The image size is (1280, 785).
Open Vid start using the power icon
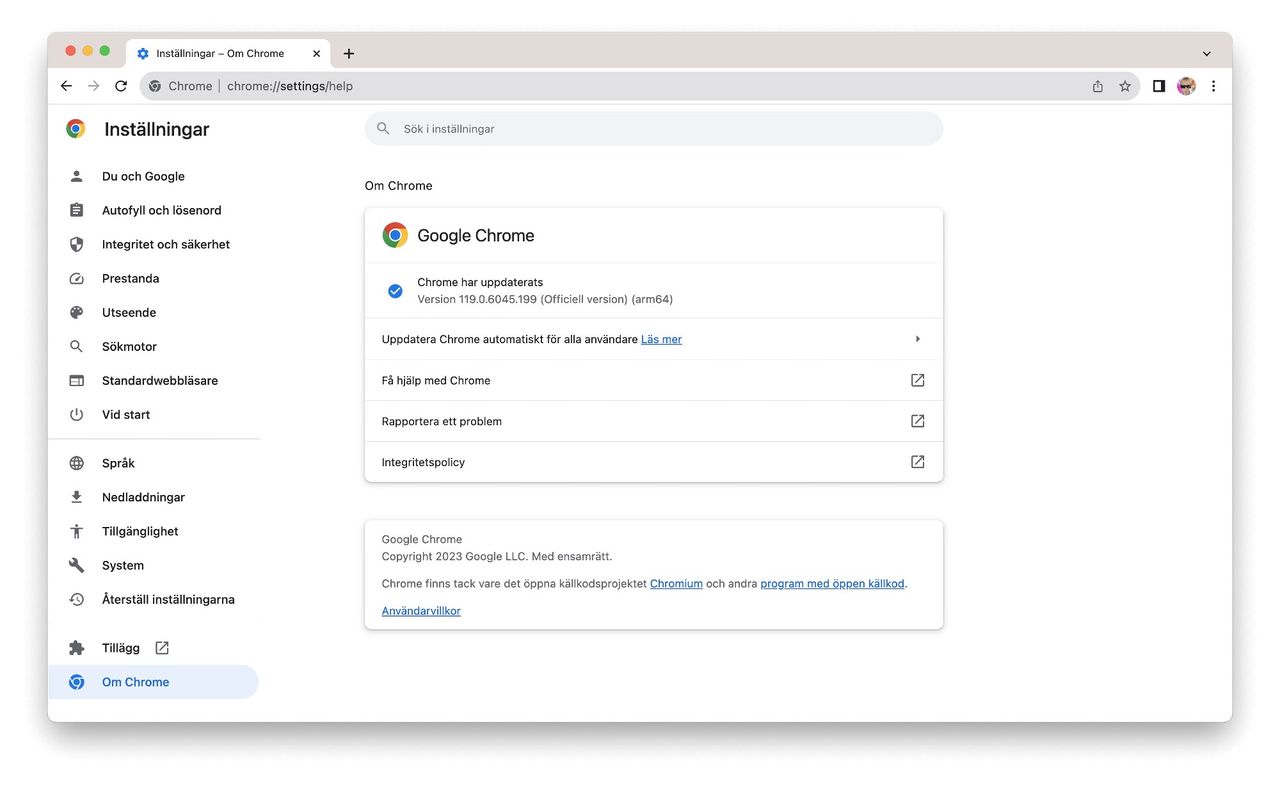coord(77,414)
